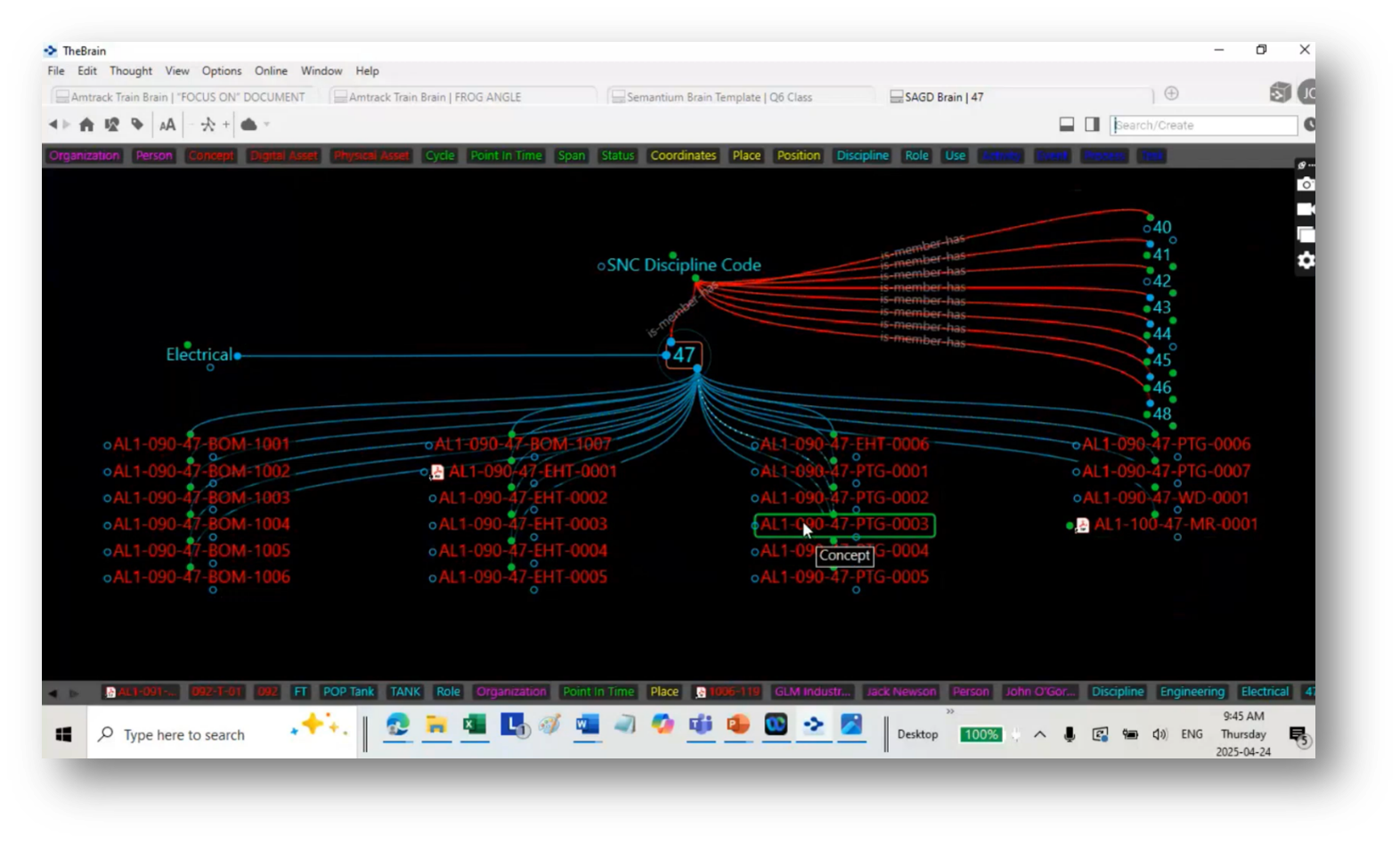Click Jack Newson in past thoughts bar

pyautogui.click(x=901, y=692)
